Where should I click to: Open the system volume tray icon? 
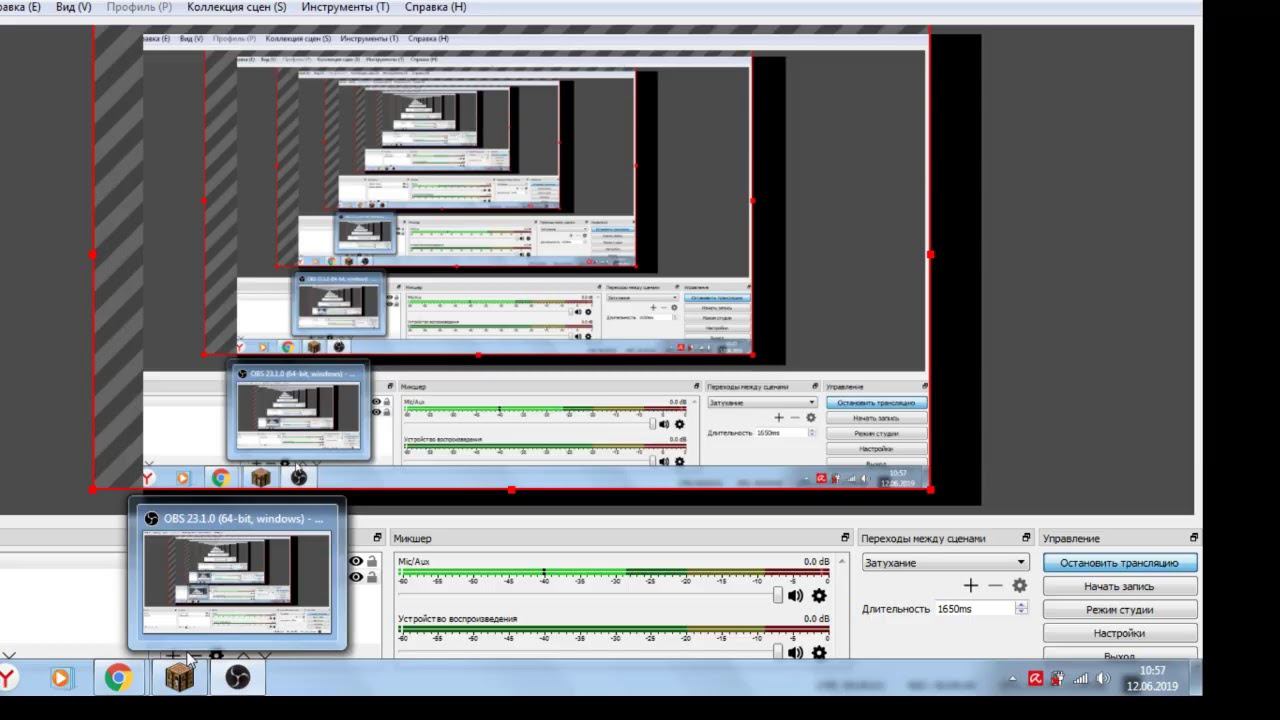1103,678
